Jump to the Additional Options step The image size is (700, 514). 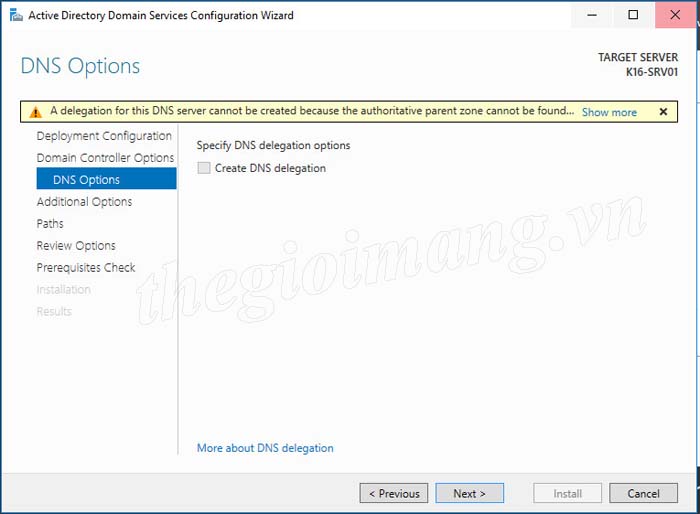click(84, 202)
